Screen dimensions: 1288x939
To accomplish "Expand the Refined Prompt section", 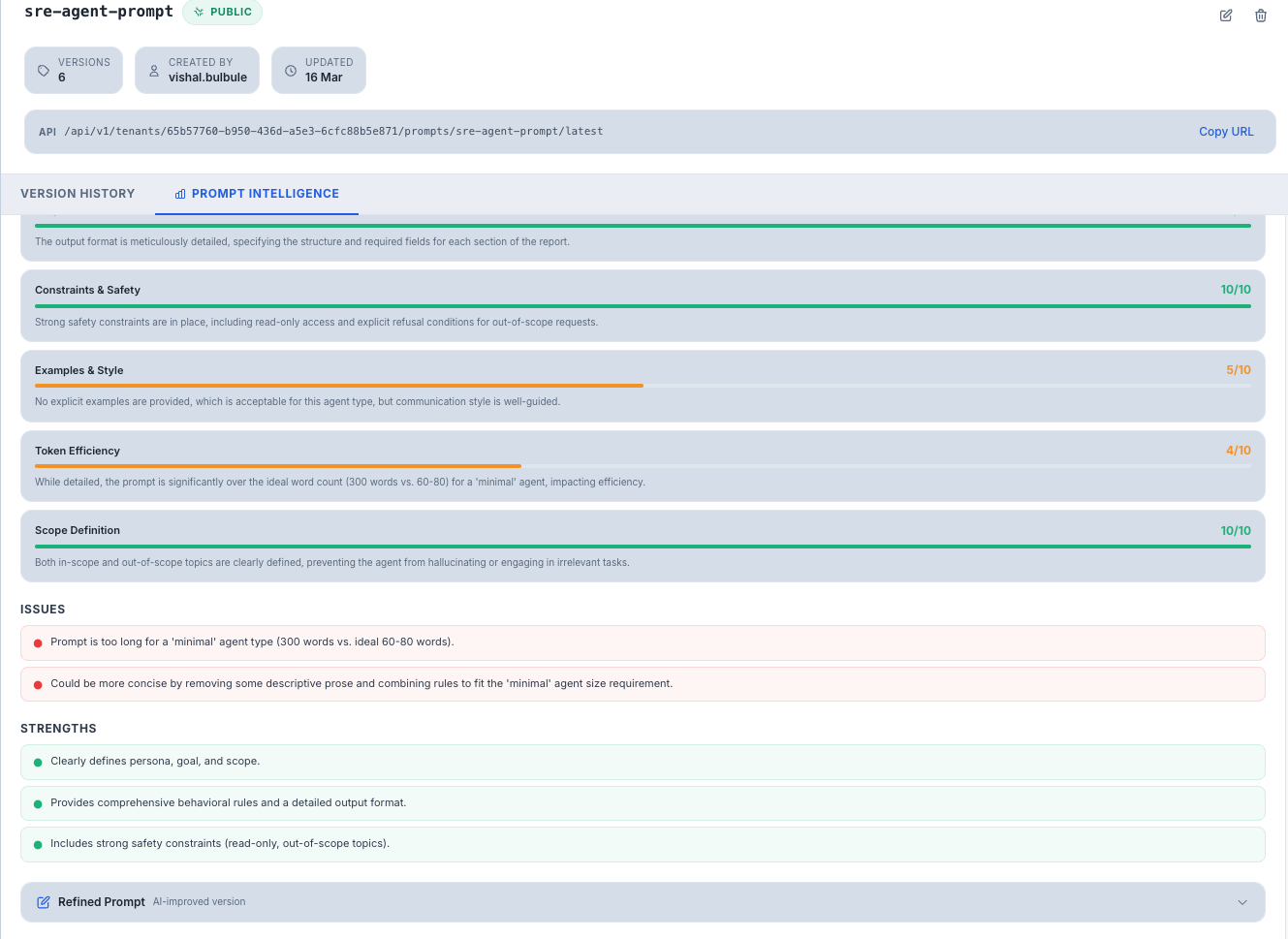I will 1241,901.
